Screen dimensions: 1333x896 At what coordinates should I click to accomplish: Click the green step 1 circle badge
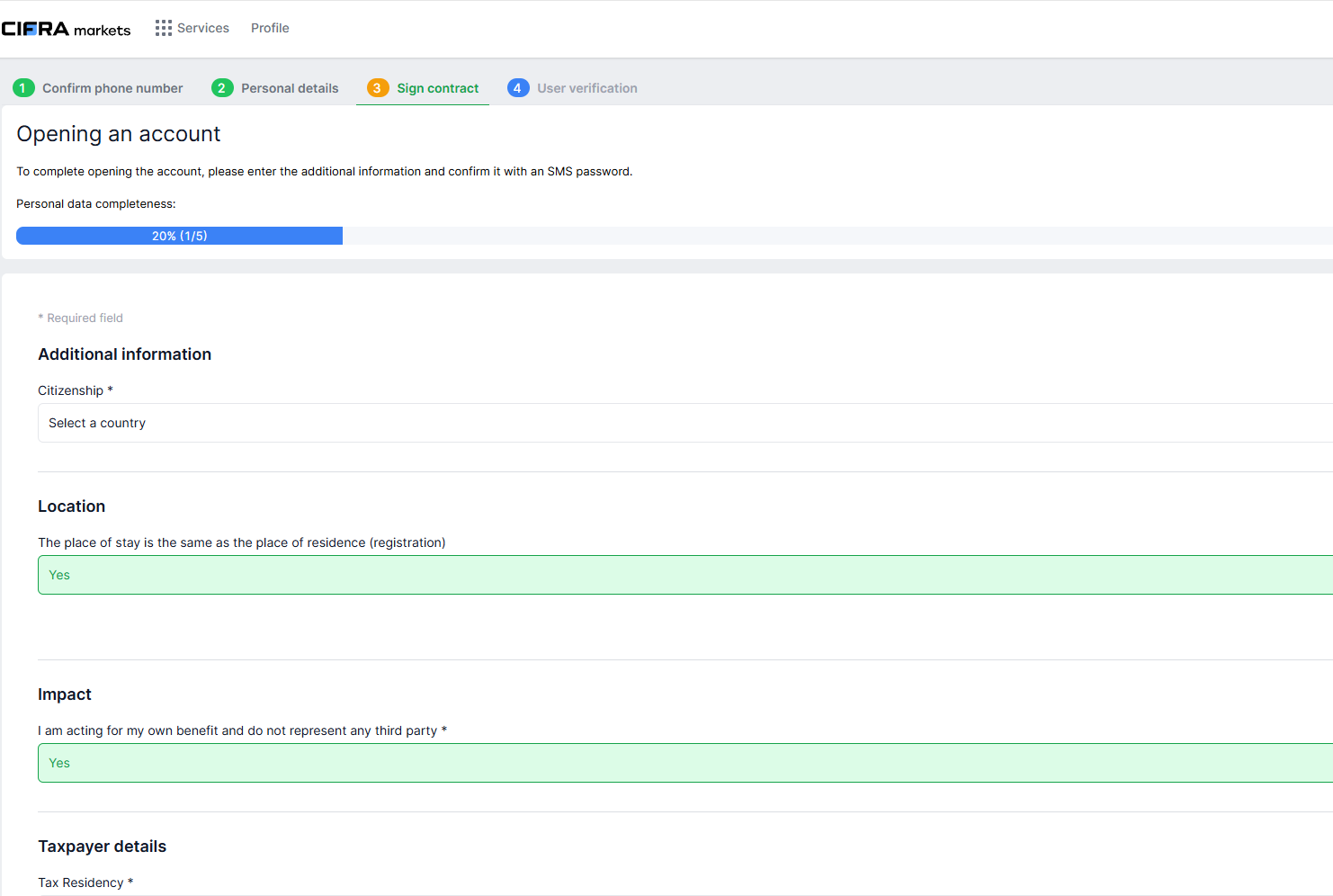click(x=23, y=87)
